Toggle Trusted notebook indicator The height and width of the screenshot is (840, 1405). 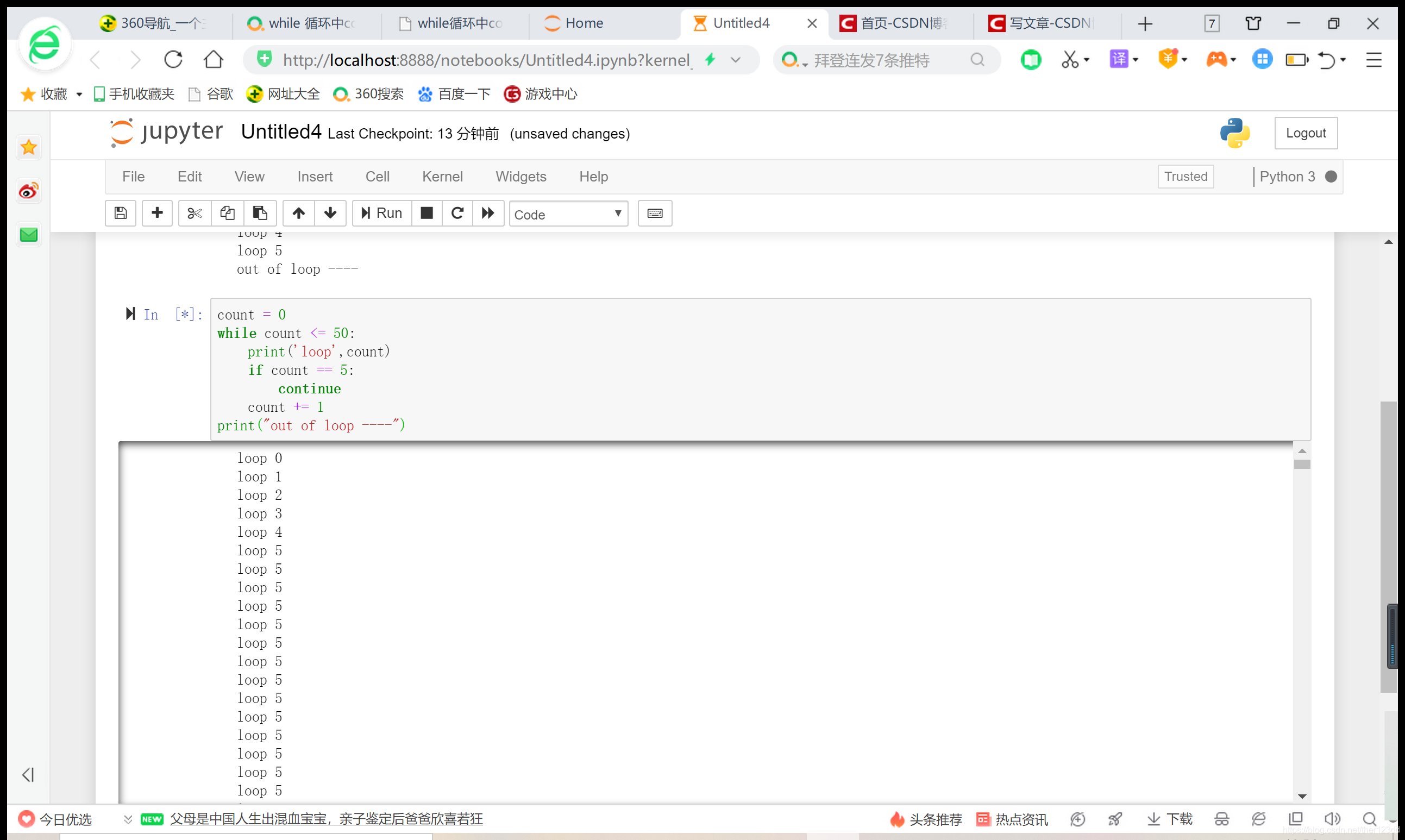(1186, 177)
